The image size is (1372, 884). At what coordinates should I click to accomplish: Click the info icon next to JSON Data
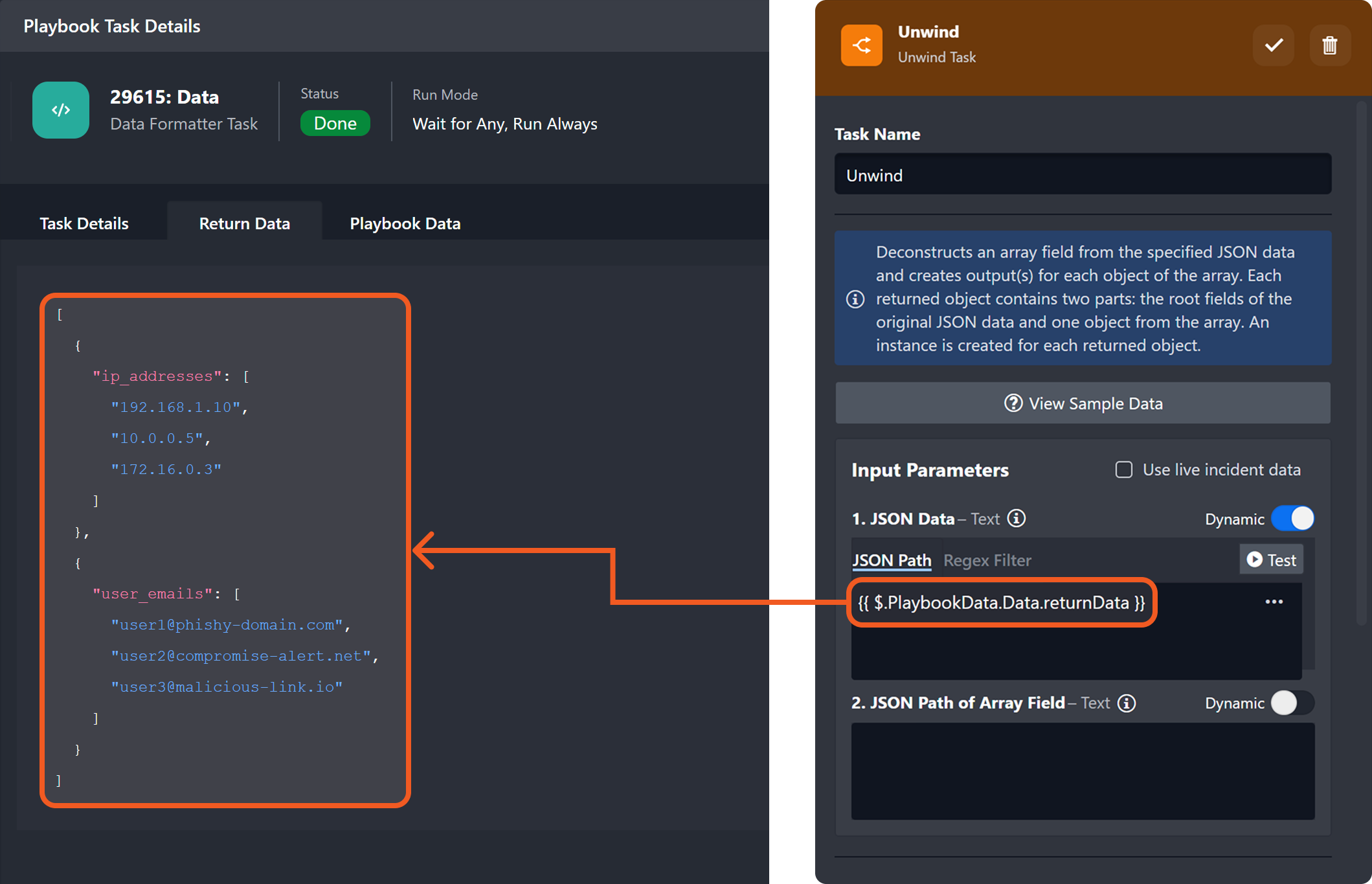1017,519
